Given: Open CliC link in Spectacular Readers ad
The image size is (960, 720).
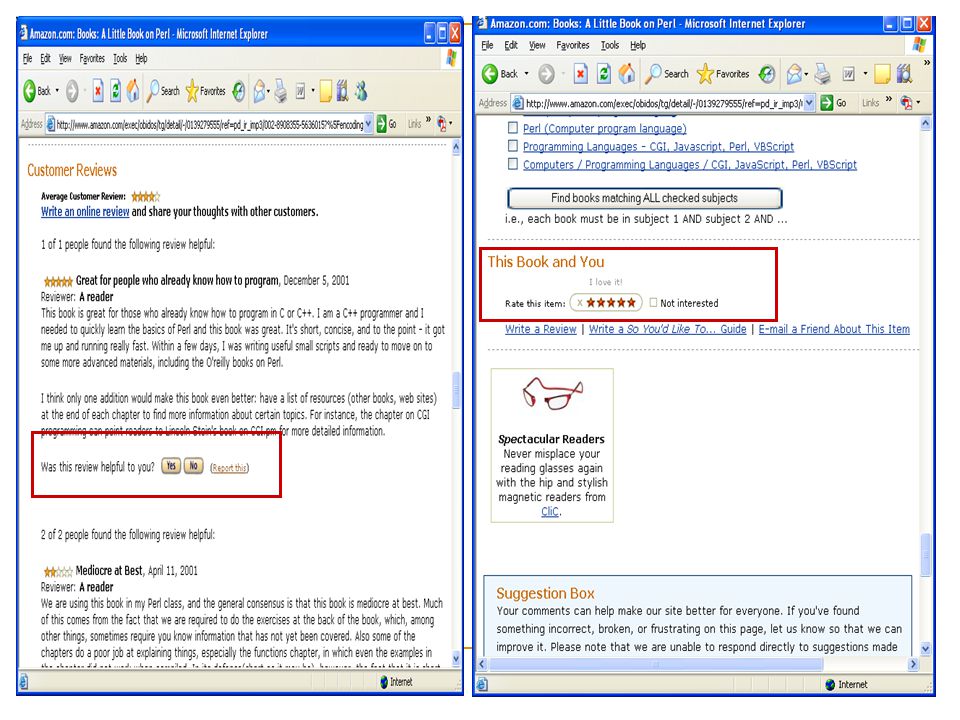Looking at the screenshot, I should click(x=550, y=511).
